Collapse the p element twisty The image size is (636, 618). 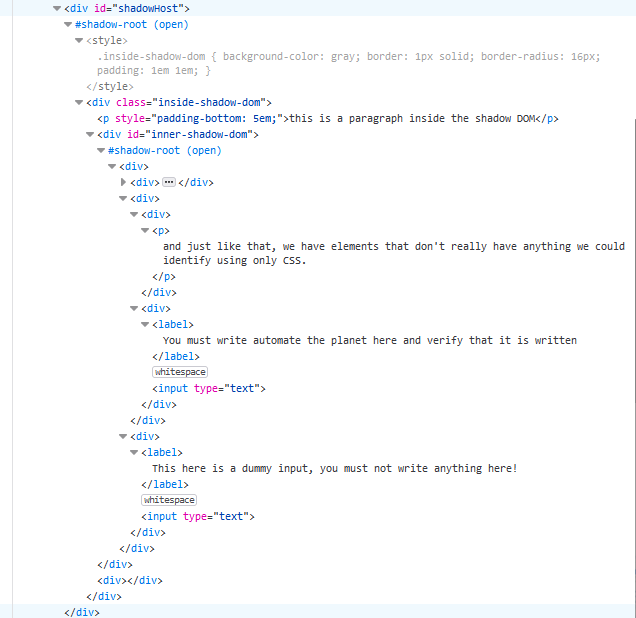(x=145, y=230)
